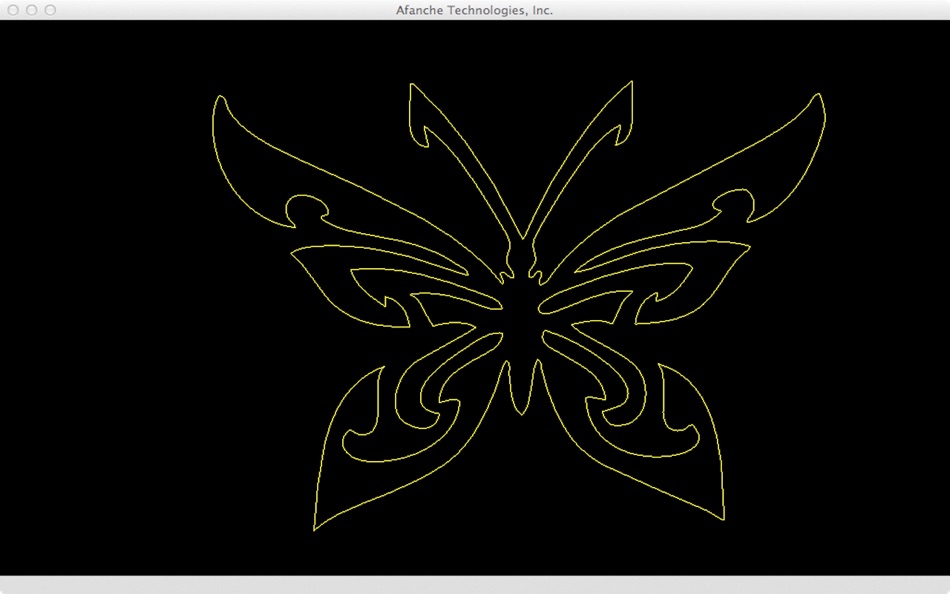Screen dimensions: 950x594
Task: Click the third zoom window button
Action: (x=50, y=10)
